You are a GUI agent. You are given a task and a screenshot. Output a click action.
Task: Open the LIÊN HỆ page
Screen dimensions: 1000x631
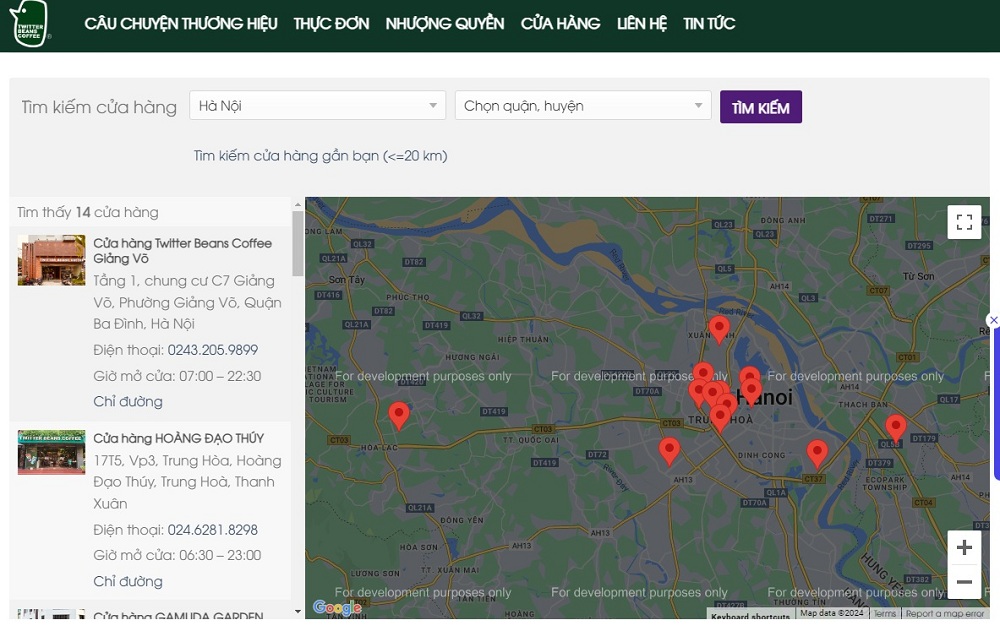[642, 24]
